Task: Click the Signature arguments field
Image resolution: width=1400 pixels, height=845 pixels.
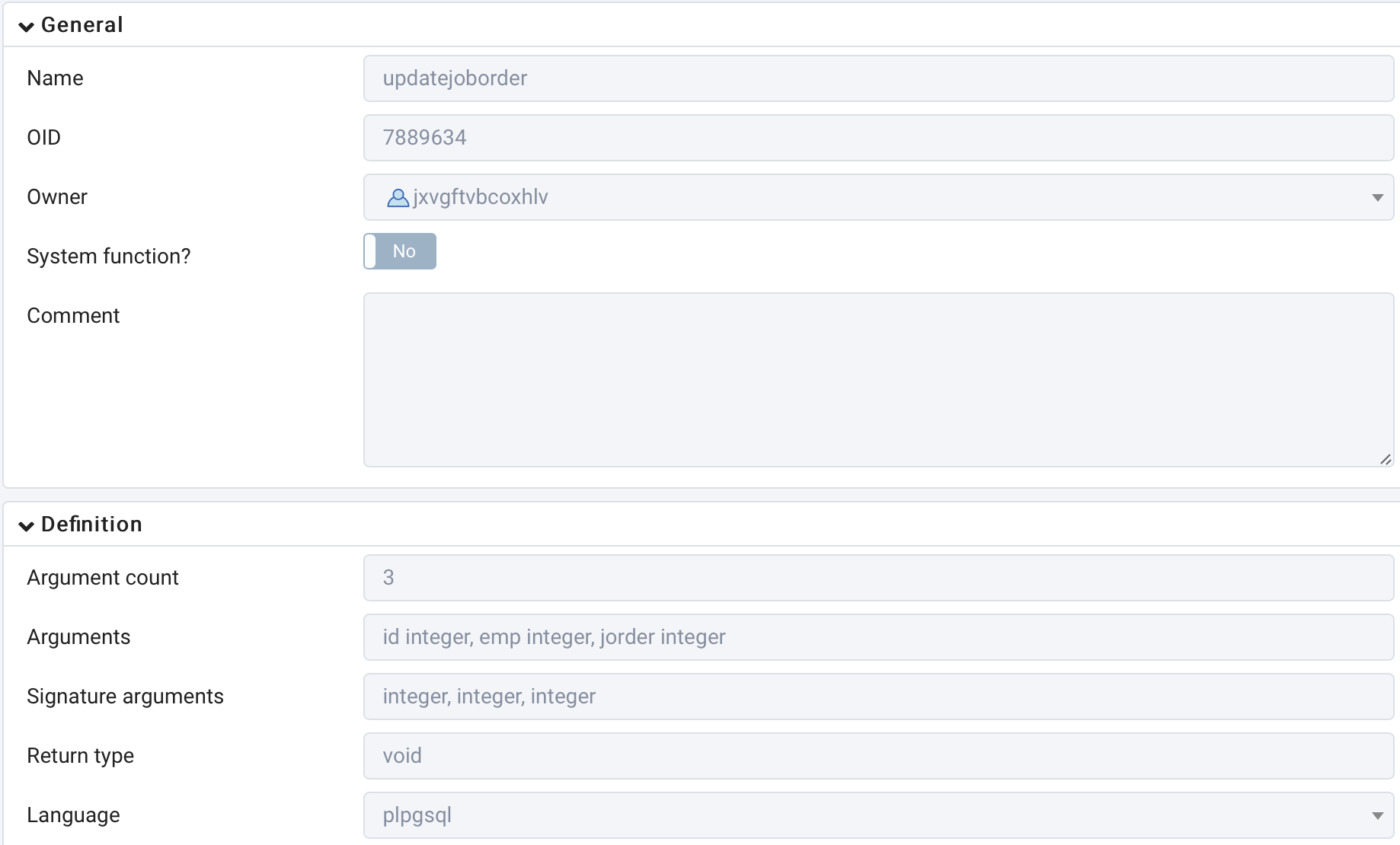Action: [878, 697]
